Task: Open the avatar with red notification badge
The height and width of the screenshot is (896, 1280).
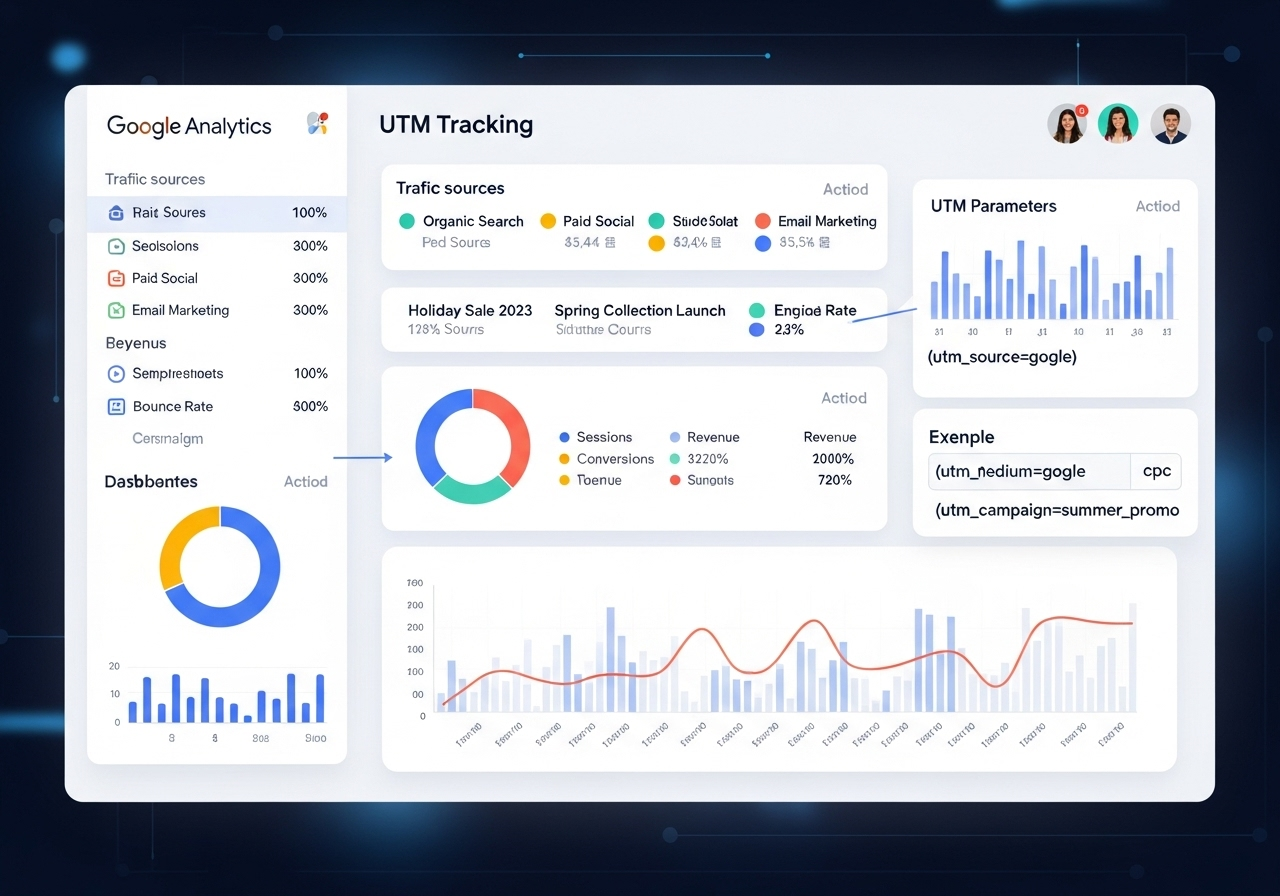Action: tap(1067, 123)
